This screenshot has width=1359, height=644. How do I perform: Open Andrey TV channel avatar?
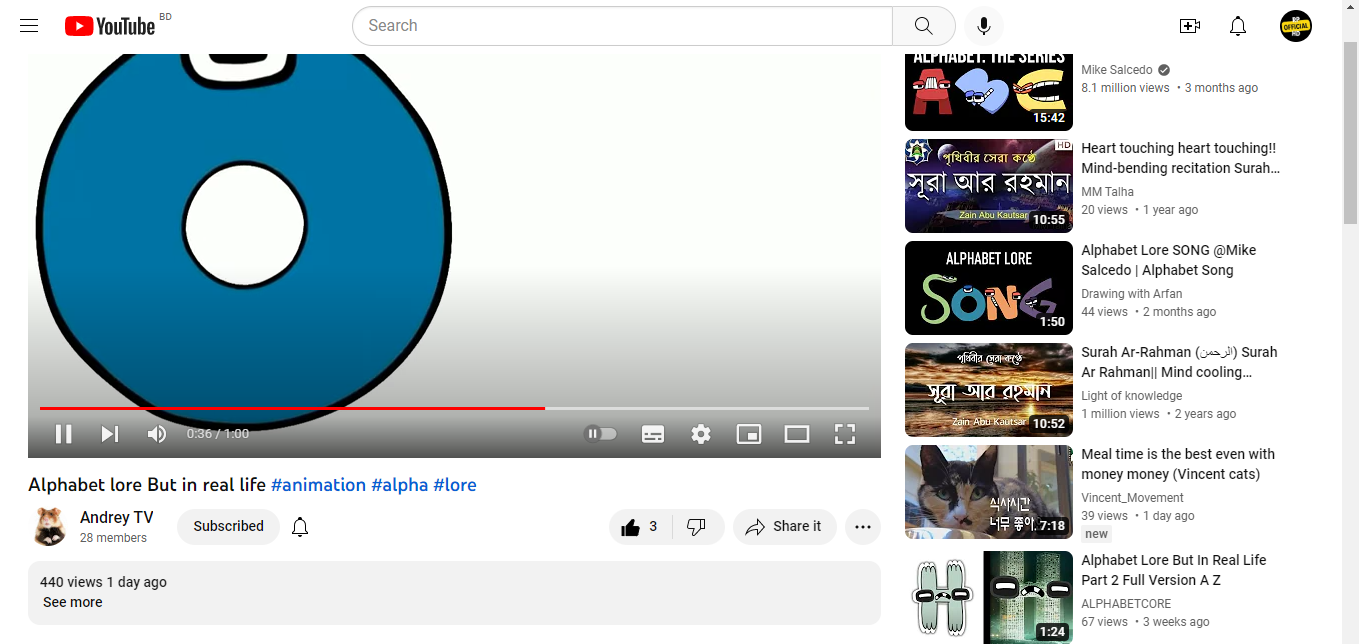(50, 527)
